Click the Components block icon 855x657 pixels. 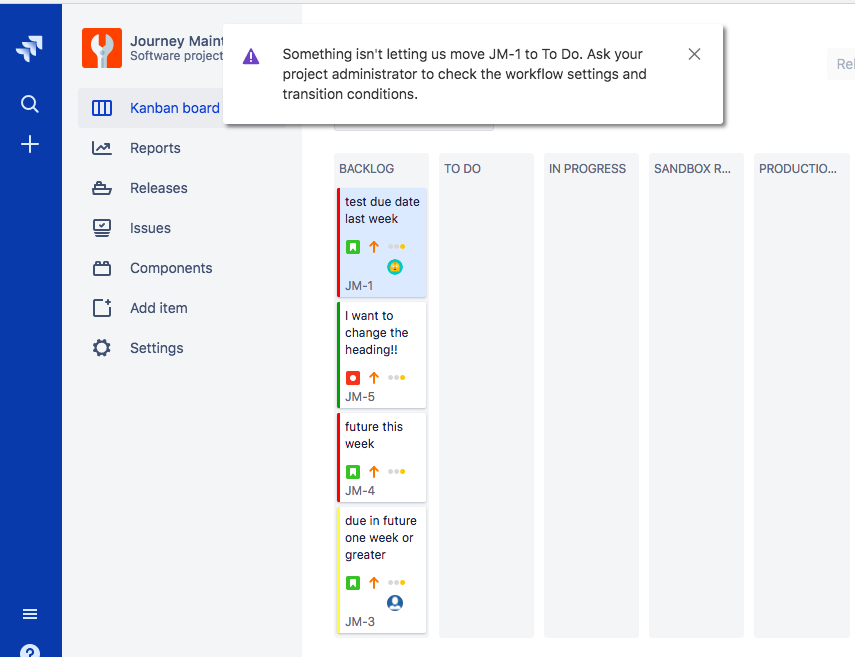(x=102, y=268)
